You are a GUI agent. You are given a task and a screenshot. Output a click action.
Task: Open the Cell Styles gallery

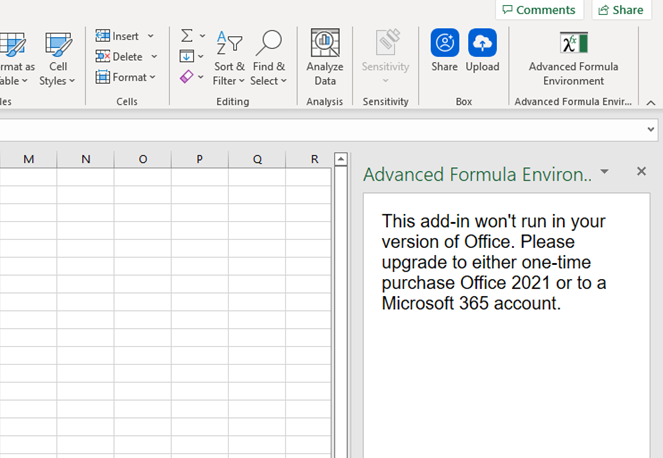(x=58, y=59)
